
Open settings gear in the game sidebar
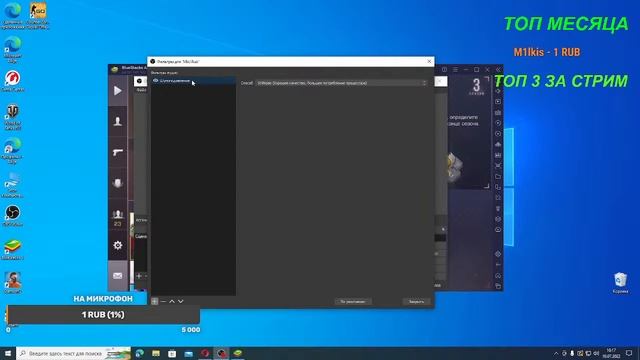pos(118,245)
